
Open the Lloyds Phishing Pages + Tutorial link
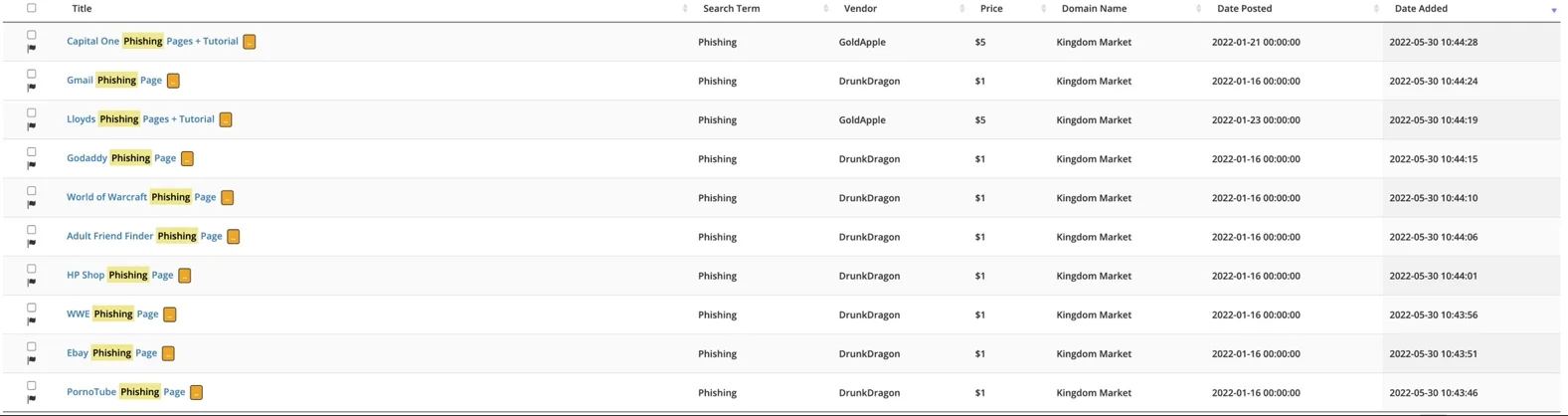[x=140, y=118]
